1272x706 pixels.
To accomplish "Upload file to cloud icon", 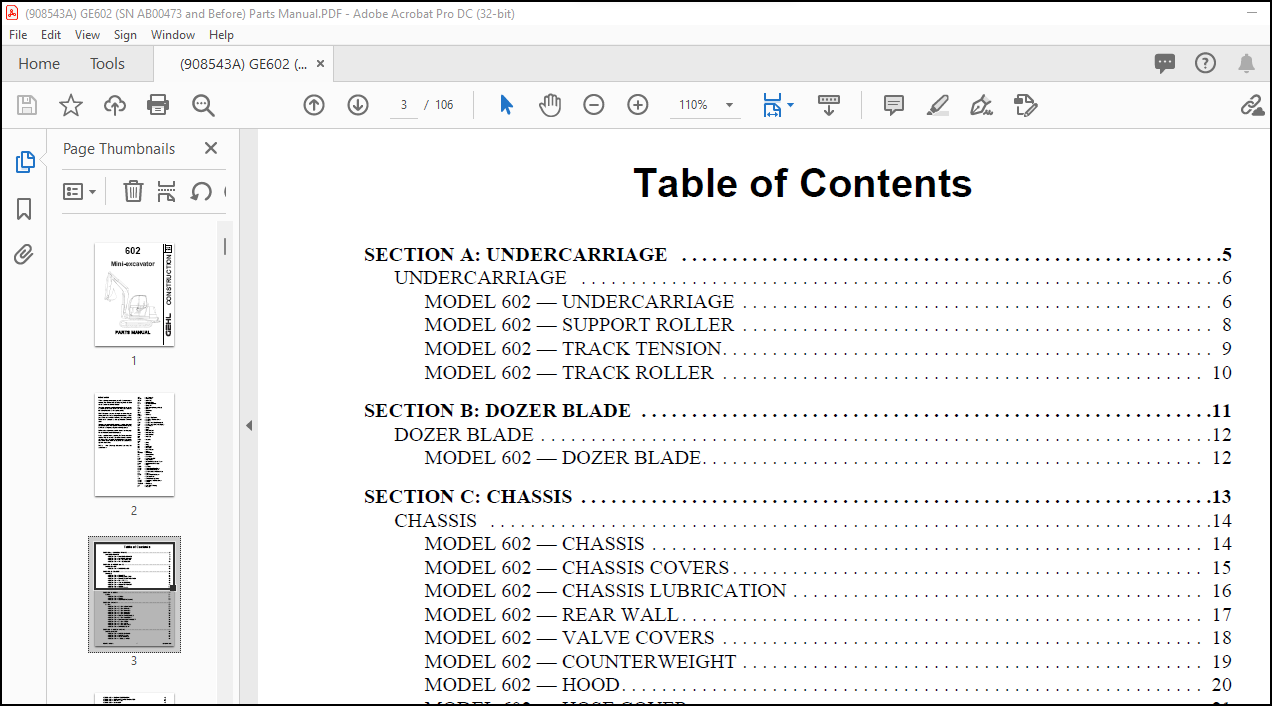I will [115, 105].
